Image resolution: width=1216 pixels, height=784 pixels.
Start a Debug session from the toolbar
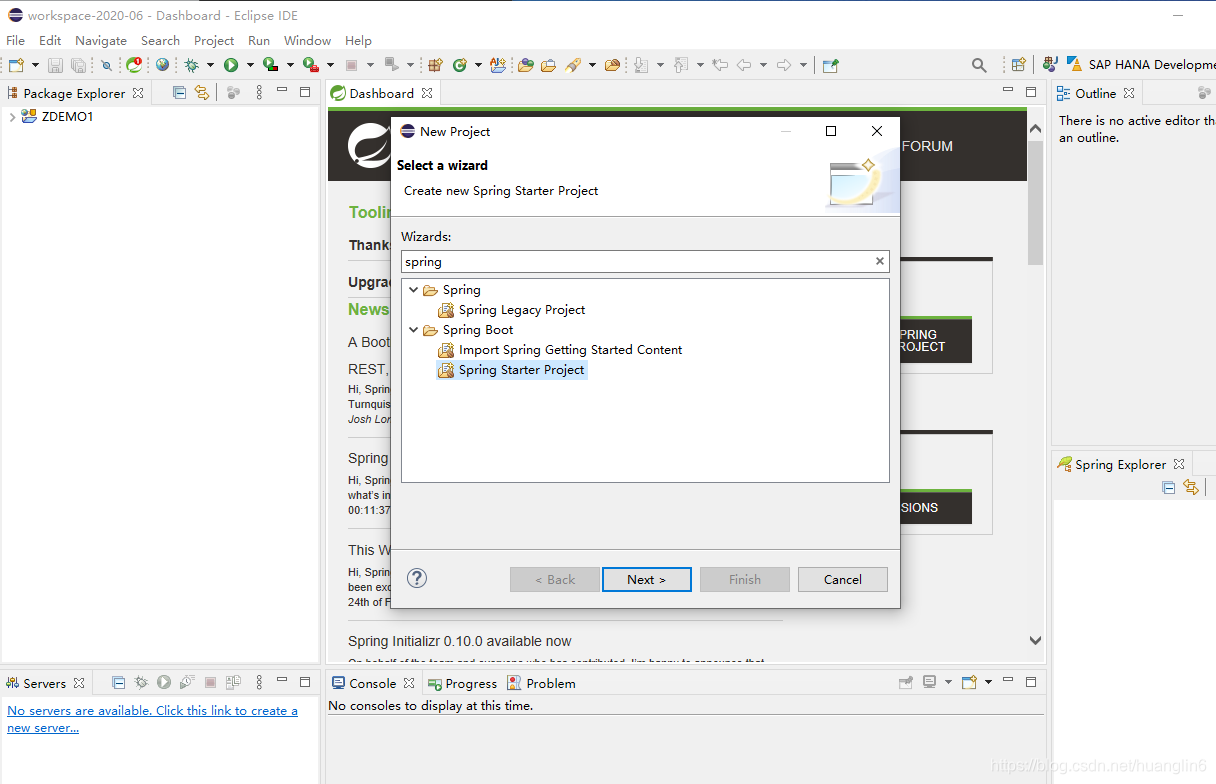click(x=193, y=65)
